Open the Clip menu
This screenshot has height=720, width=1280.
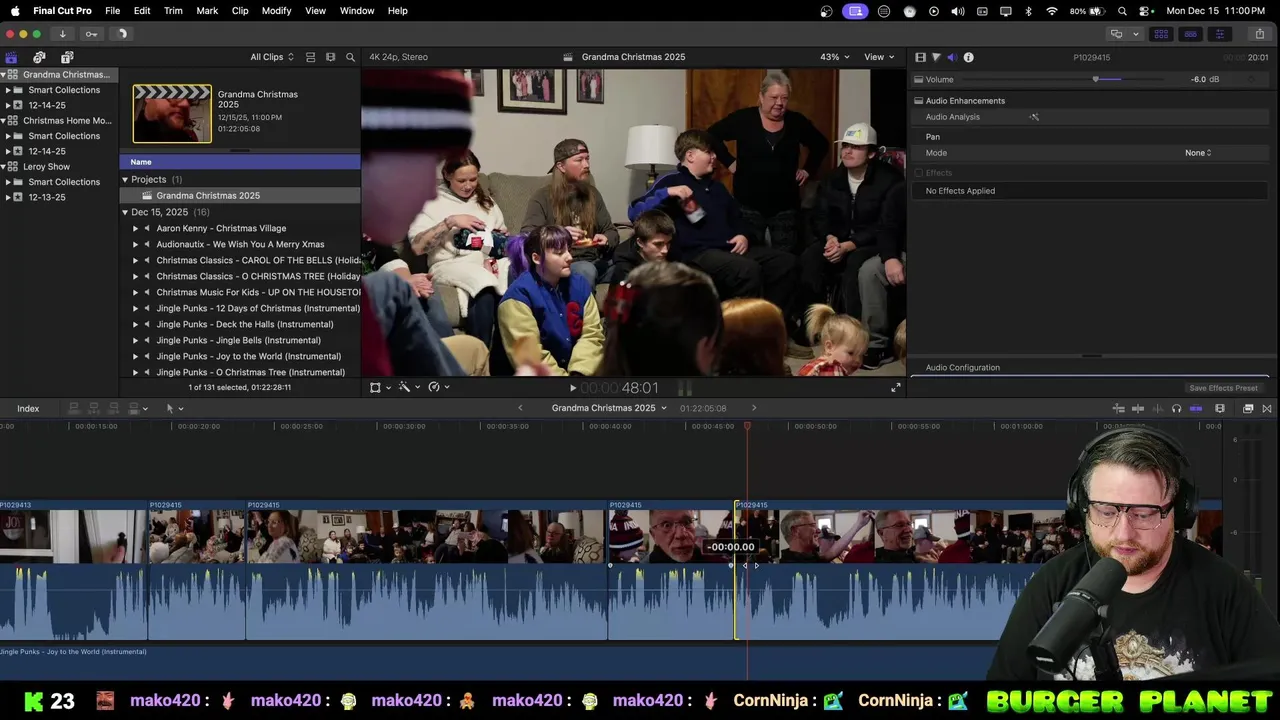pos(240,10)
